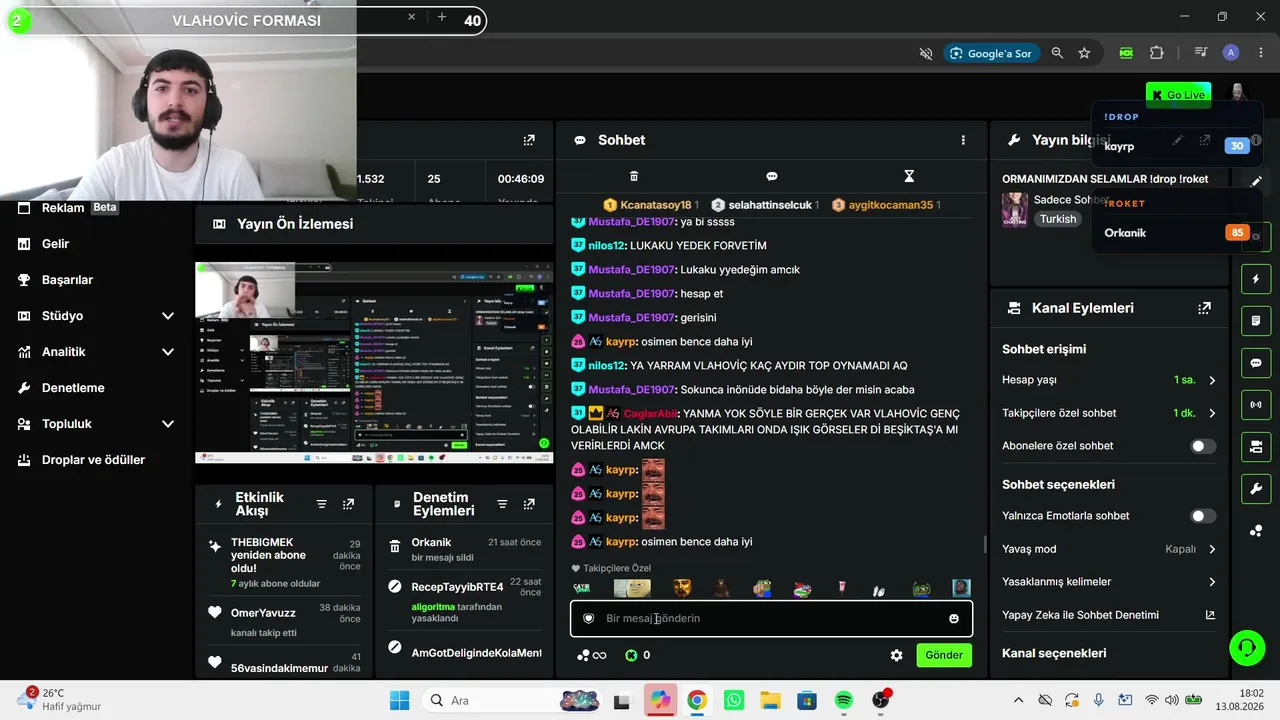Filter the Etkinlik Akışı feed

click(322, 504)
